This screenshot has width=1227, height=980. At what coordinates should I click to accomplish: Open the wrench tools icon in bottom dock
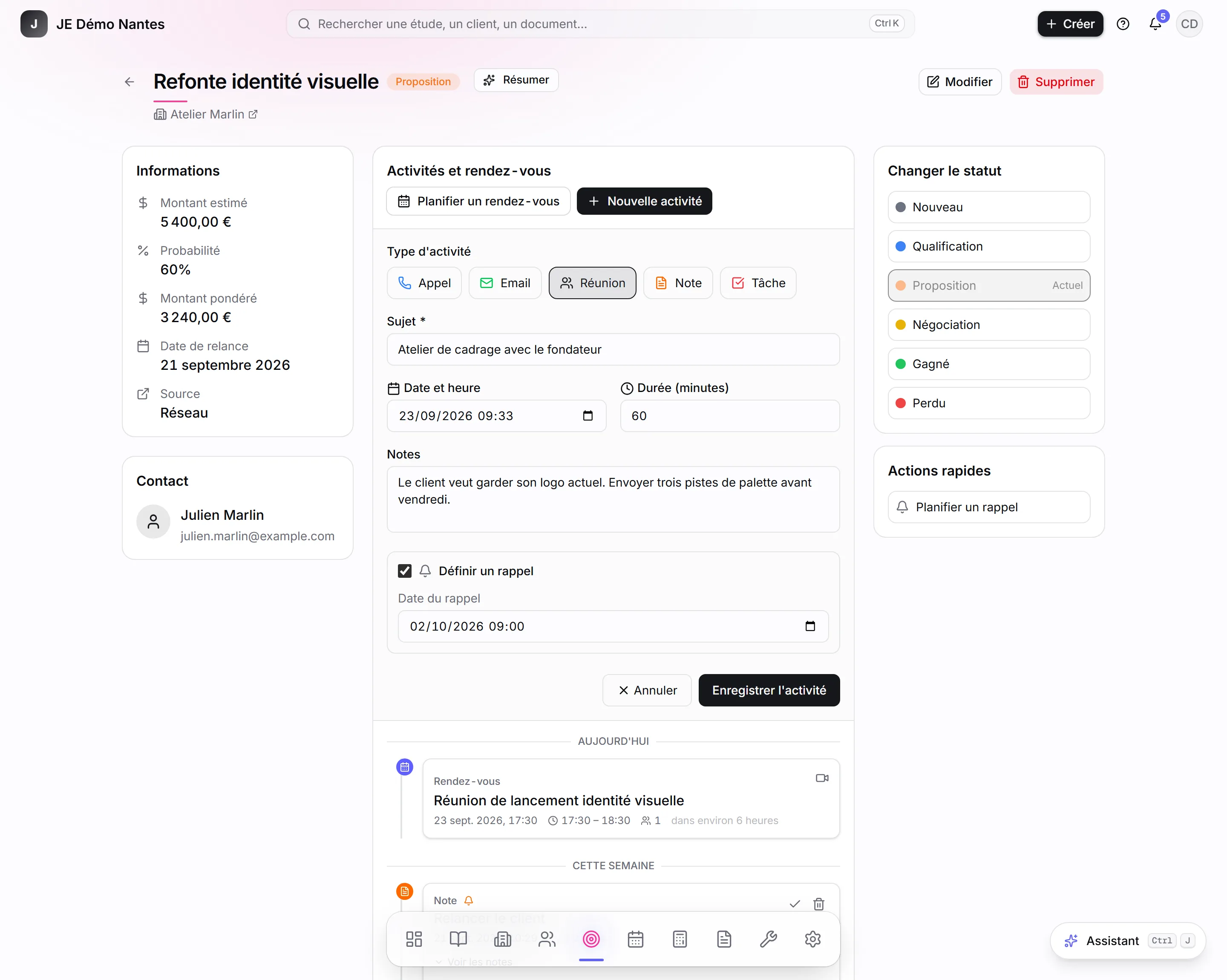(768, 939)
